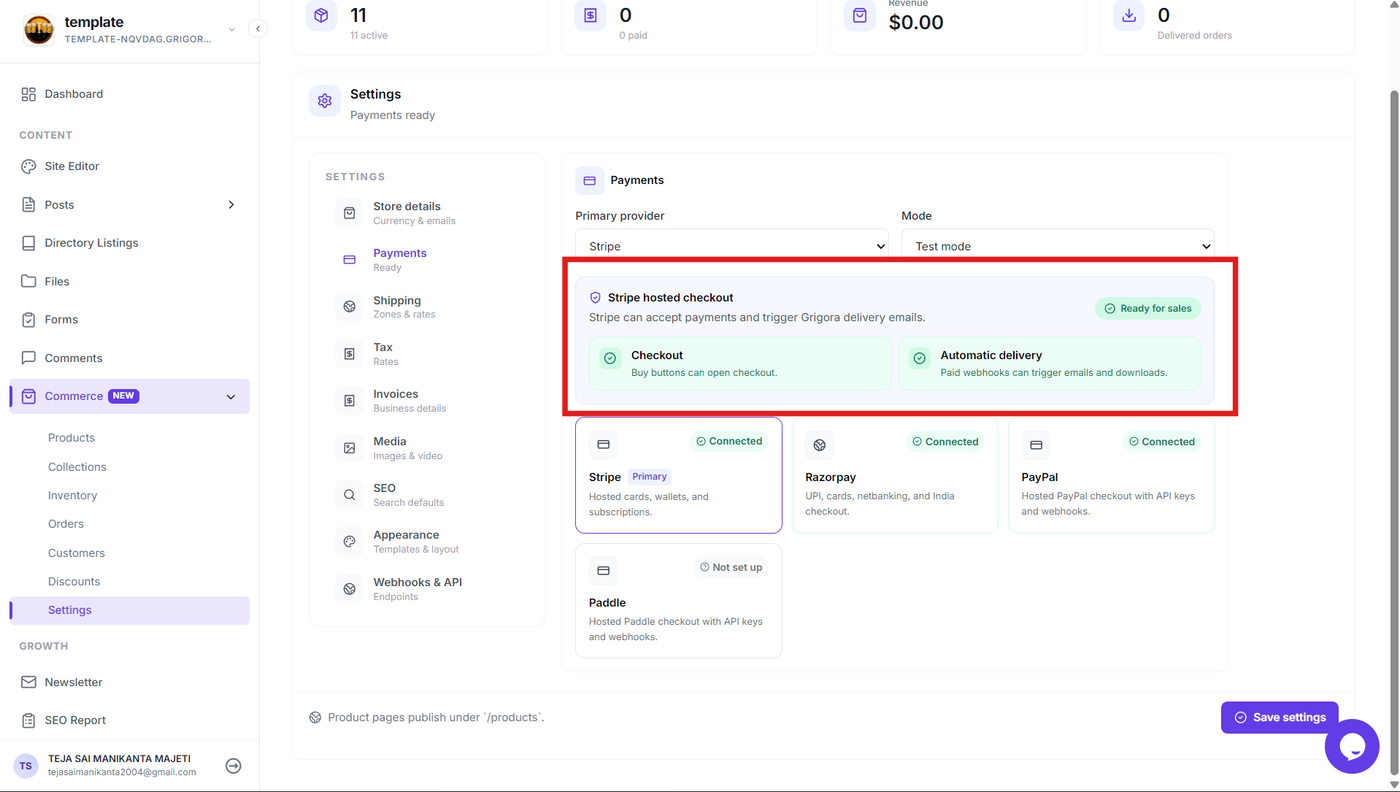This screenshot has height=792, width=1400.
Task: Click the Site Editor palette icon
Action: click(x=28, y=166)
